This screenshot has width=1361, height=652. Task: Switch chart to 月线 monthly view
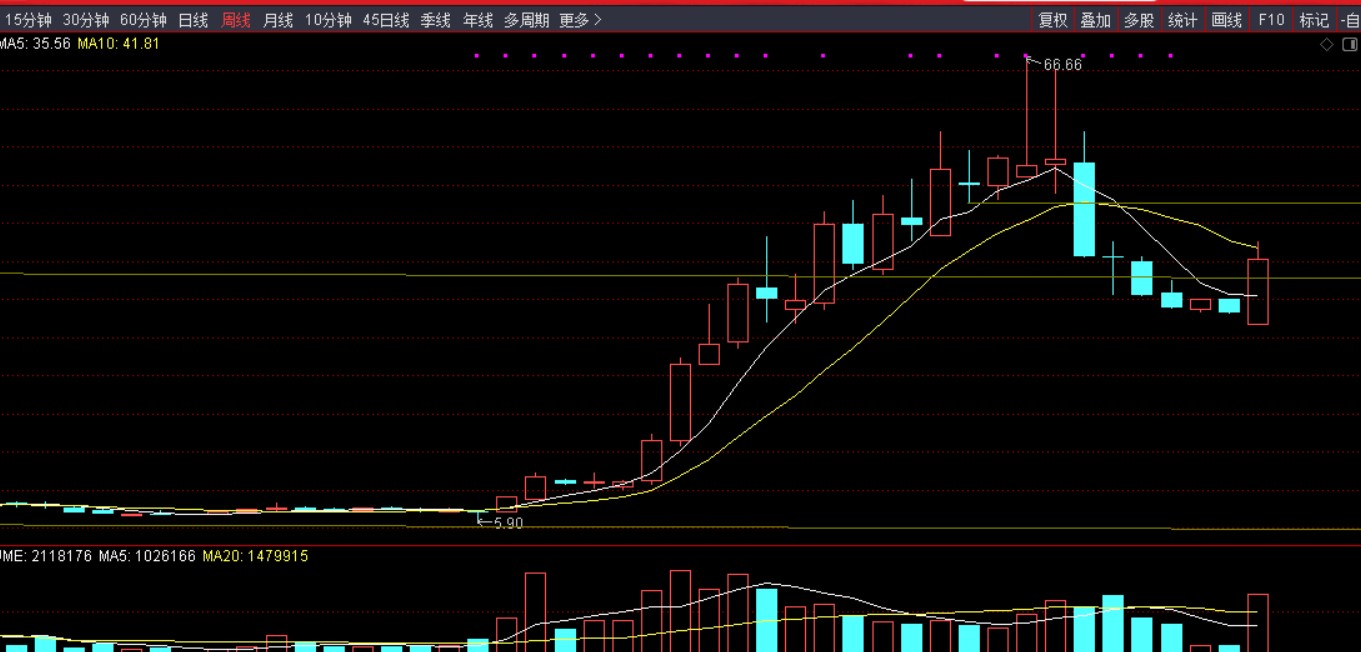pyautogui.click(x=278, y=20)
